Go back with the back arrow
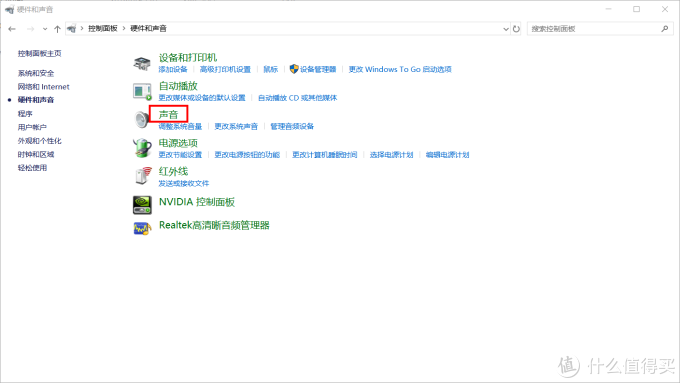The width and height of the screenshot is (680, 383). pyautogui.click(x=12, y=29)
